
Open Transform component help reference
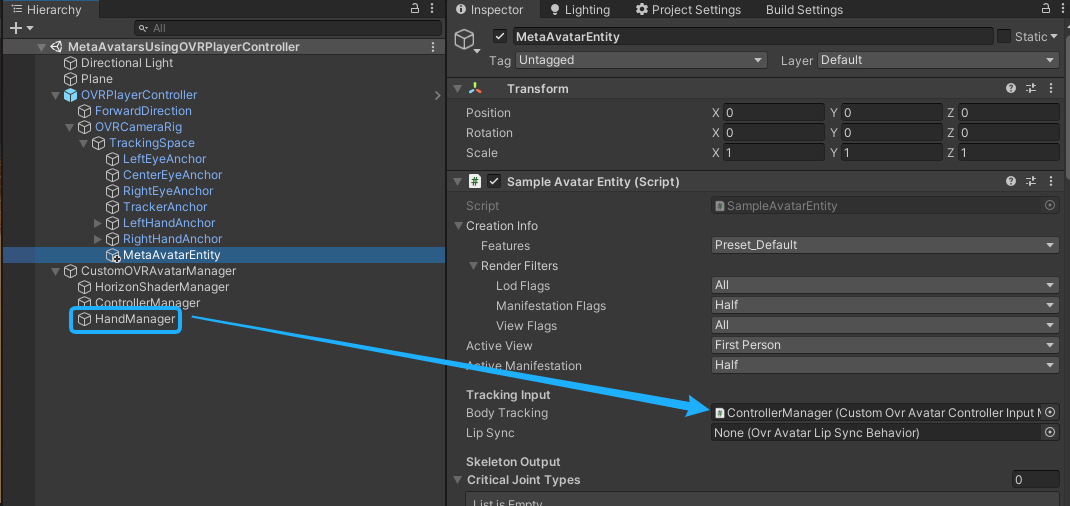click(x=1011, y=89)
